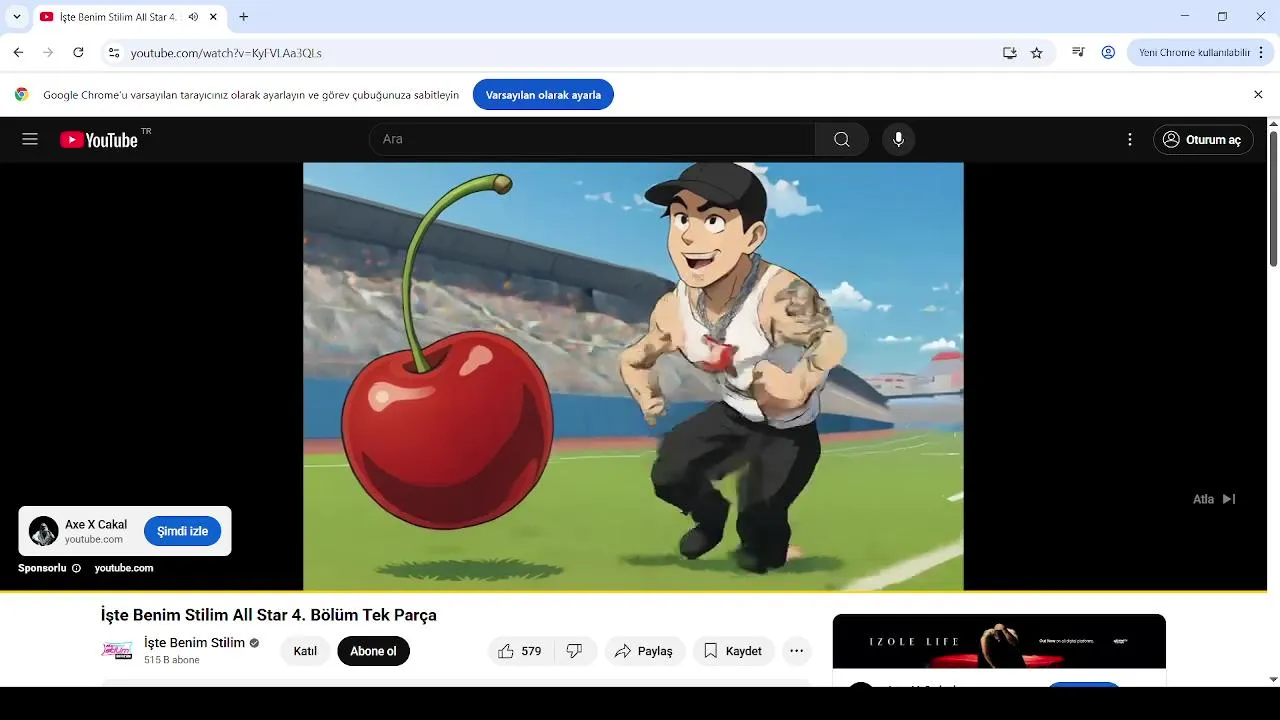Click the Axe X Cakal advertiser avatar

(43, 531)
